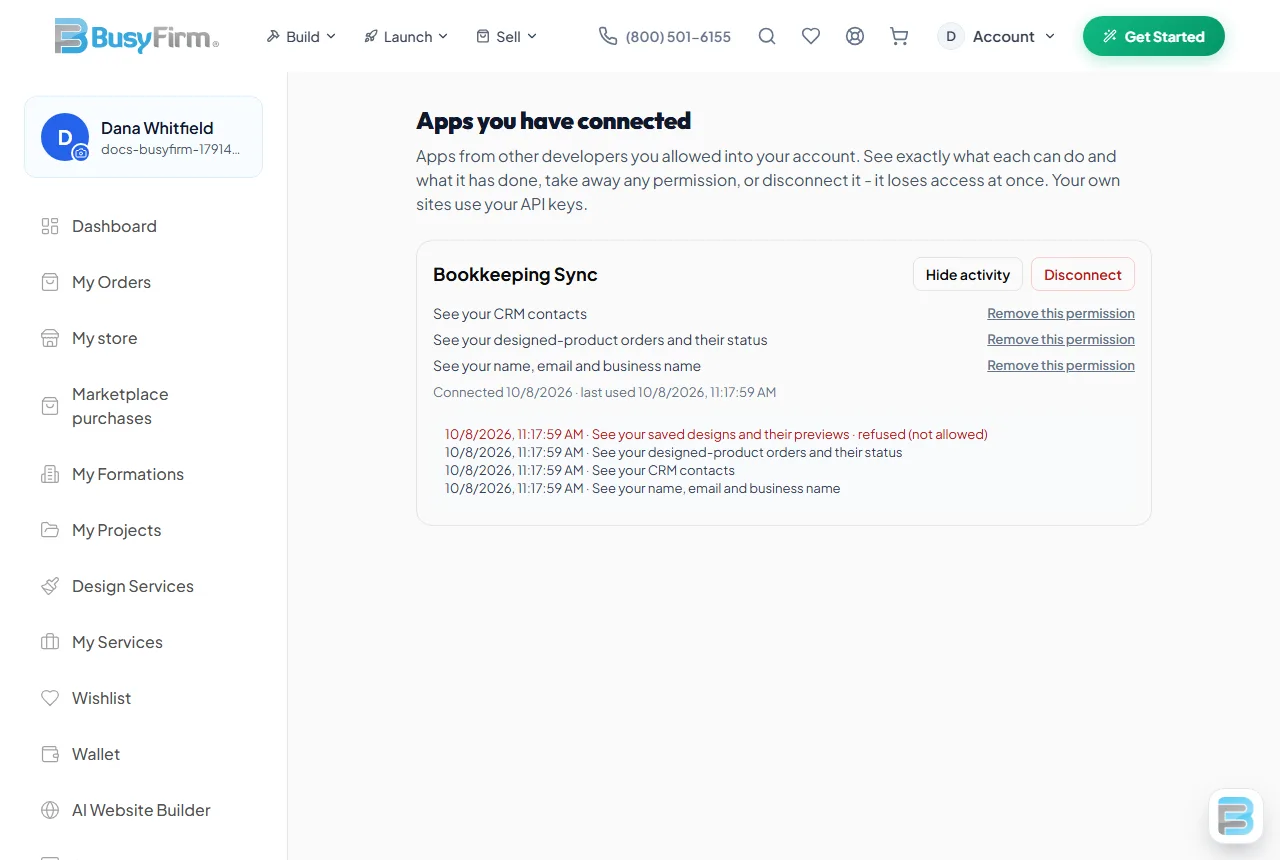Expand the Build dropdown menu

pyautogui.click(x=301, y=36)
